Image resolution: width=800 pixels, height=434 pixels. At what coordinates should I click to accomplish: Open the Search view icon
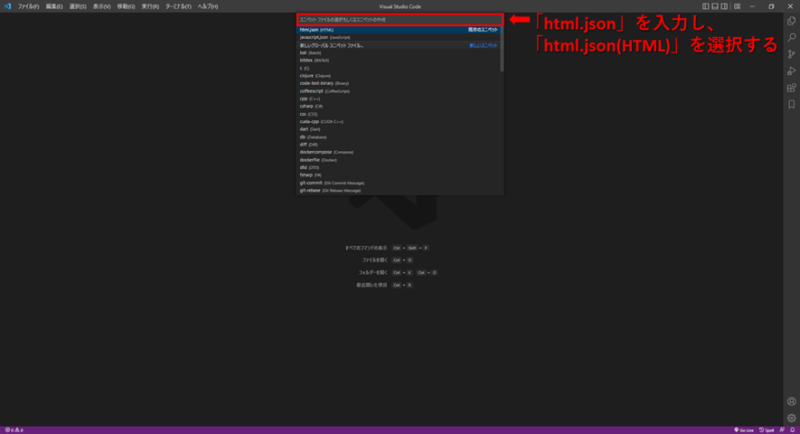pos(791,36)
